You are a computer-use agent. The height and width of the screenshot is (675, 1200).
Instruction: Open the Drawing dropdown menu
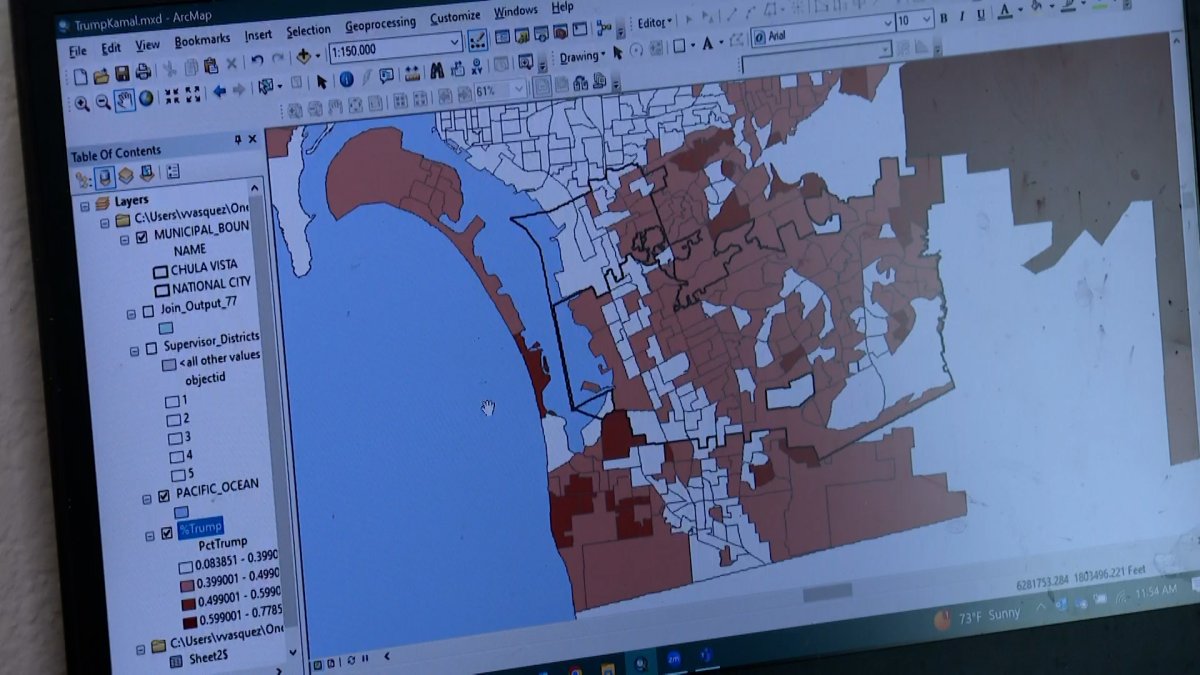click(582, 57)
